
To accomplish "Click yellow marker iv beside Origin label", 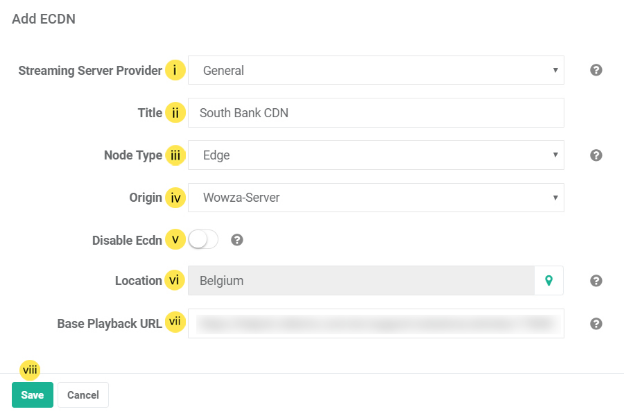I will 175,198.
